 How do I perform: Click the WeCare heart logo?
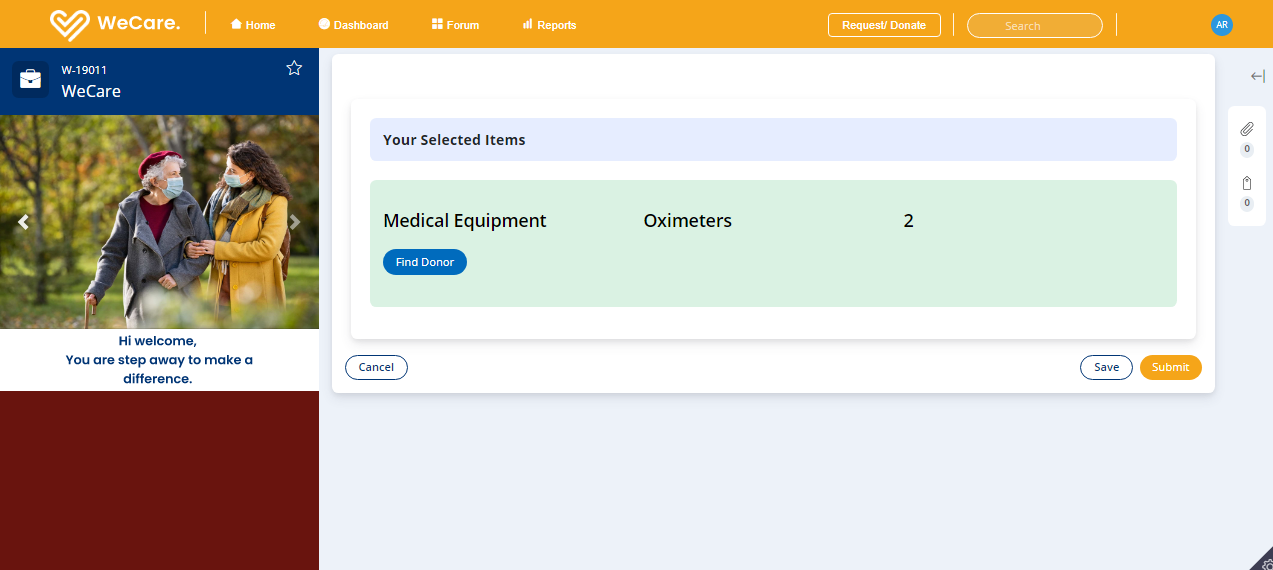[70, 24]
